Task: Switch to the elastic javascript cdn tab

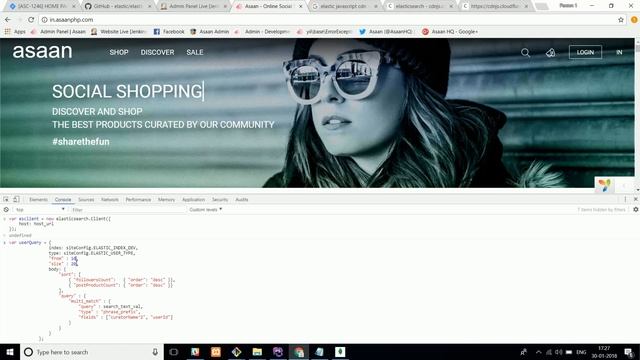Action: tap(344, 6)
